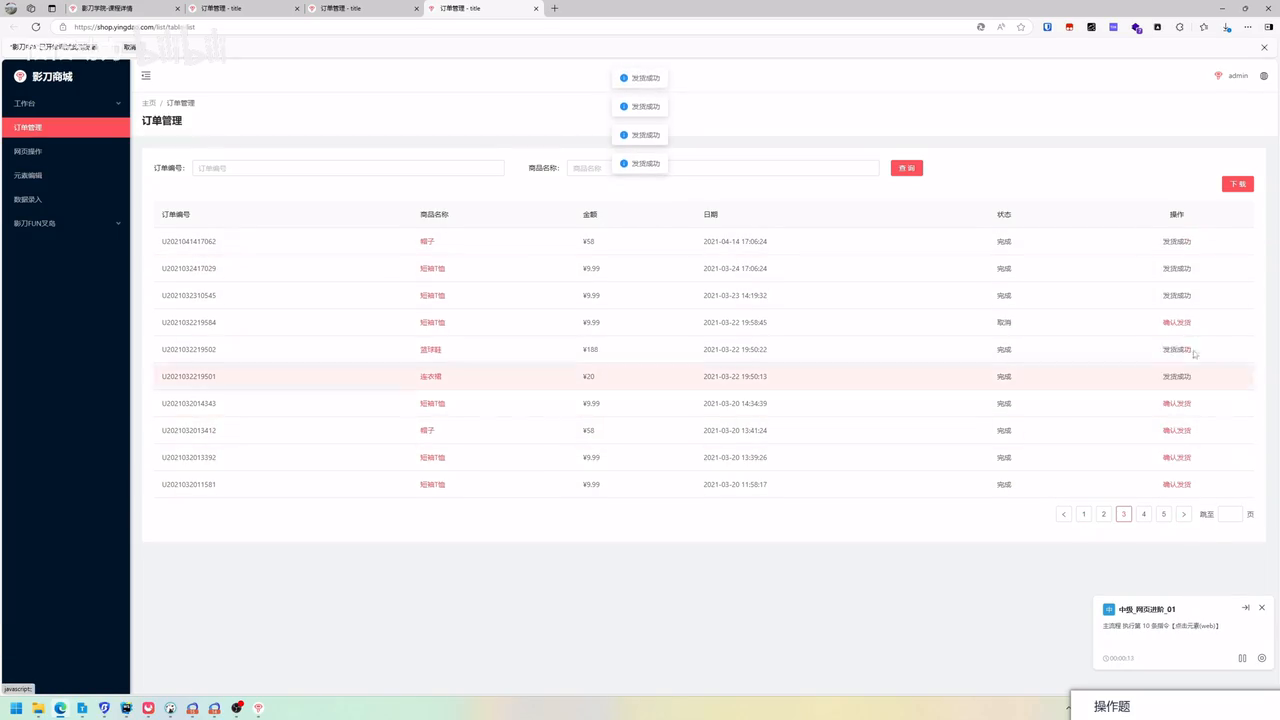Click 确认发货 for order U2021032013392

point(1177,457)
